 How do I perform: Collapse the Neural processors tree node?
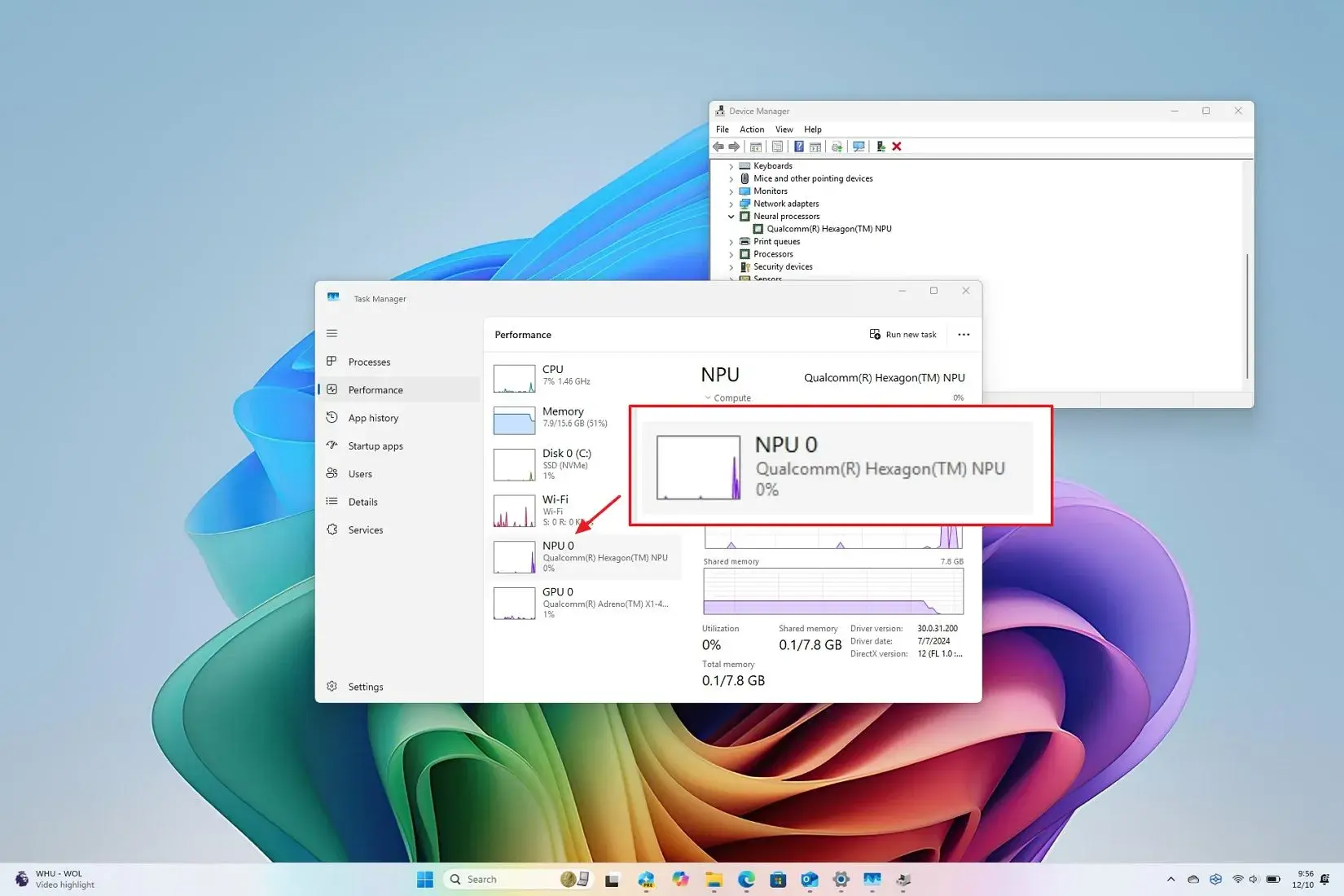(731, 217)
